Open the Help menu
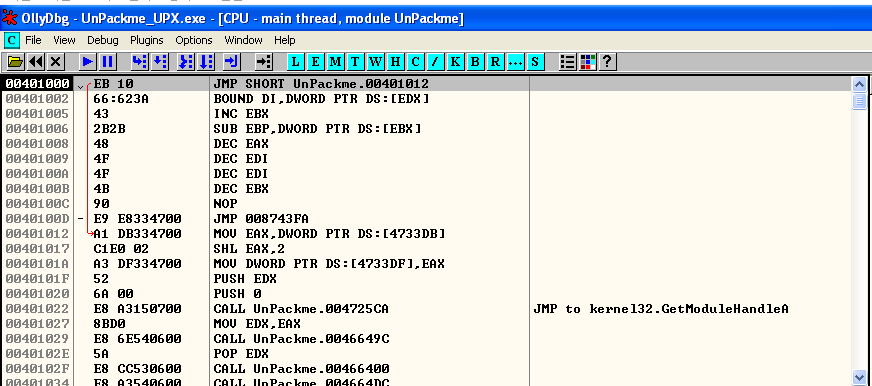 click(285, 40)
